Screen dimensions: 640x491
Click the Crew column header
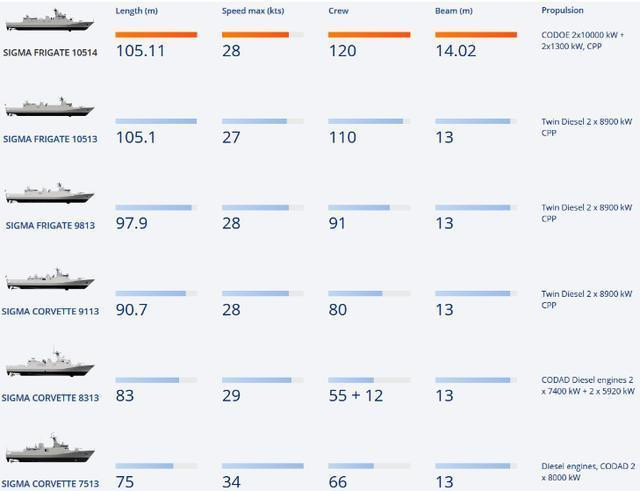[x=338, y=10]
